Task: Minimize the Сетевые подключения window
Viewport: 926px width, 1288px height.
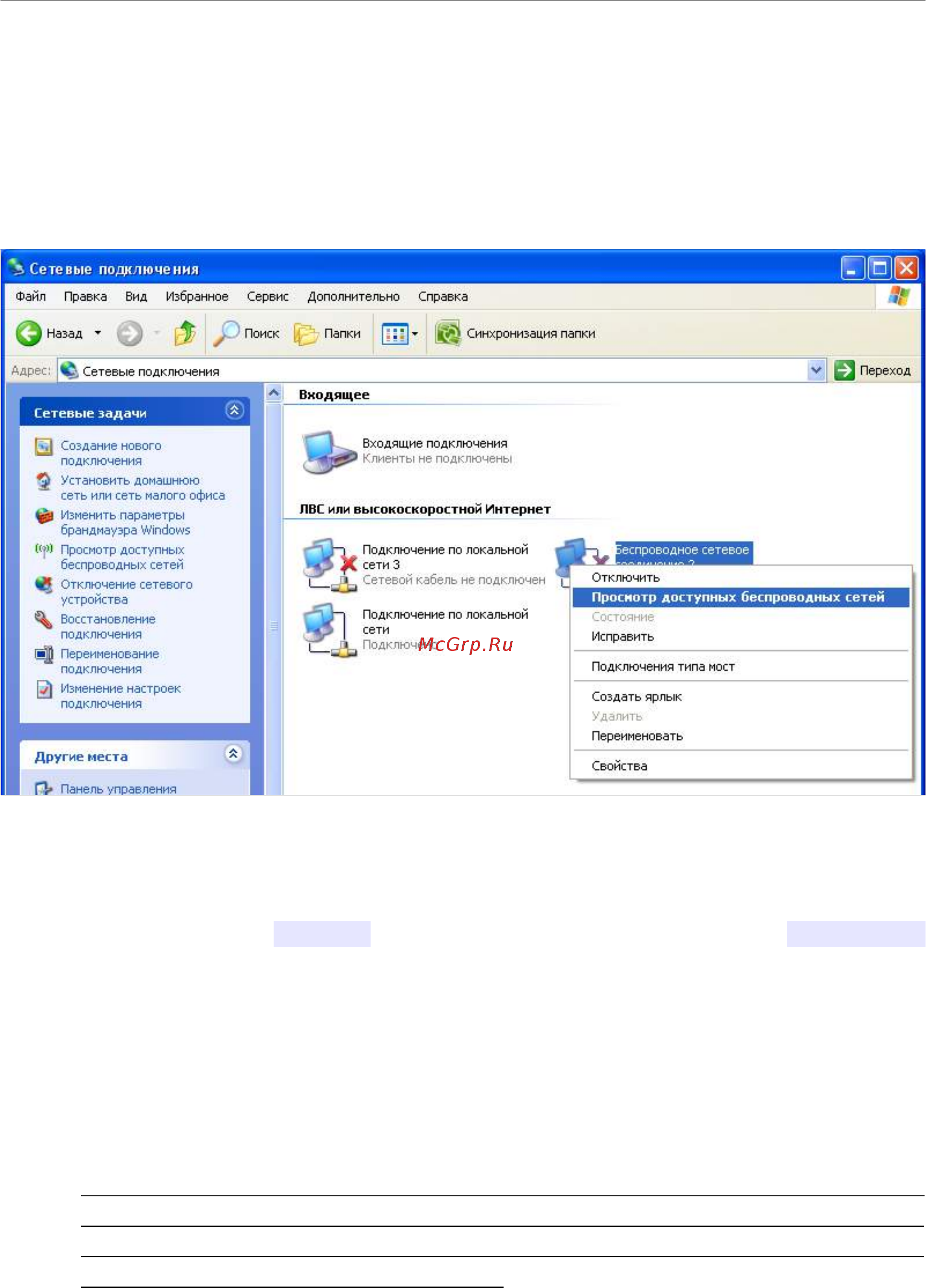Action: 853,268
